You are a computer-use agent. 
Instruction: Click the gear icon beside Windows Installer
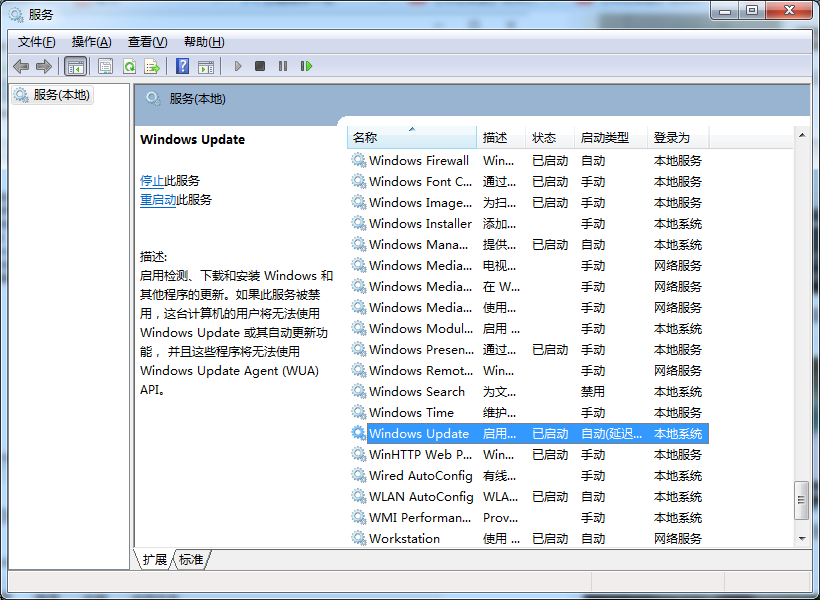[358, 223]
